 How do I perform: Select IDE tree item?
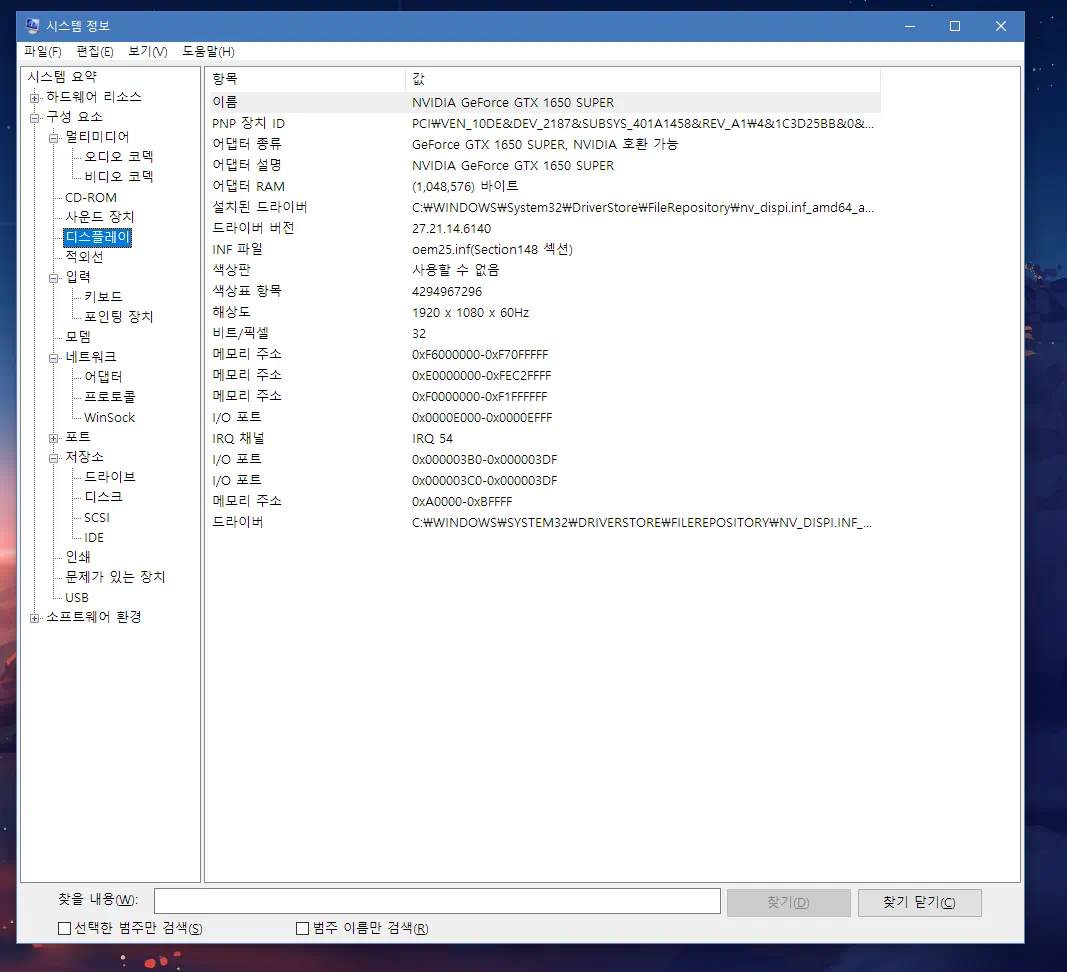(94, 537)
